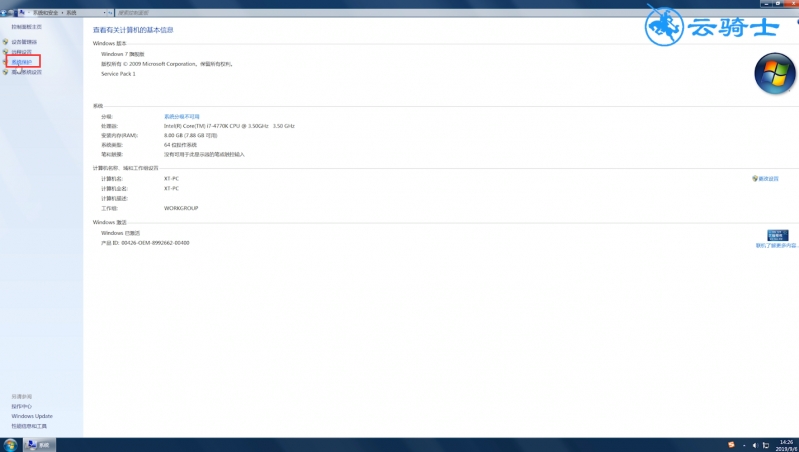Image resolution: width=799 pixels, height=452 pixels.
Task: Click the Sogou input method tray icon
Action: pos(731,445)
